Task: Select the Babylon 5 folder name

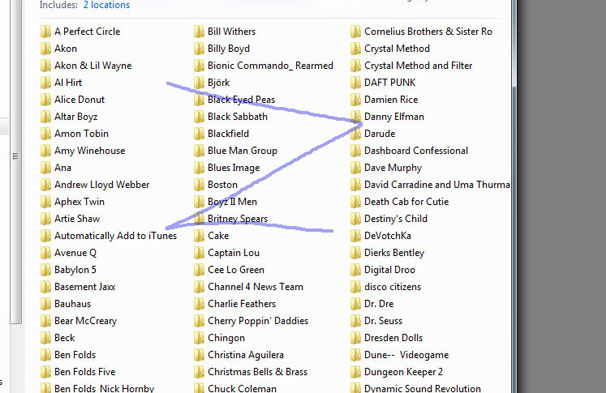Action: point(75,270)
